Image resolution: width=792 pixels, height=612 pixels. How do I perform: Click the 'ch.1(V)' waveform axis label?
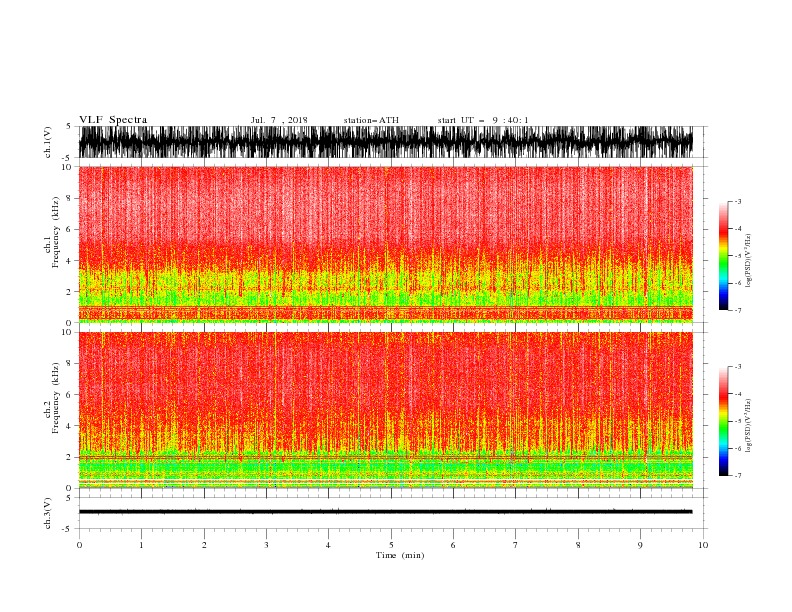coord(48,142)
